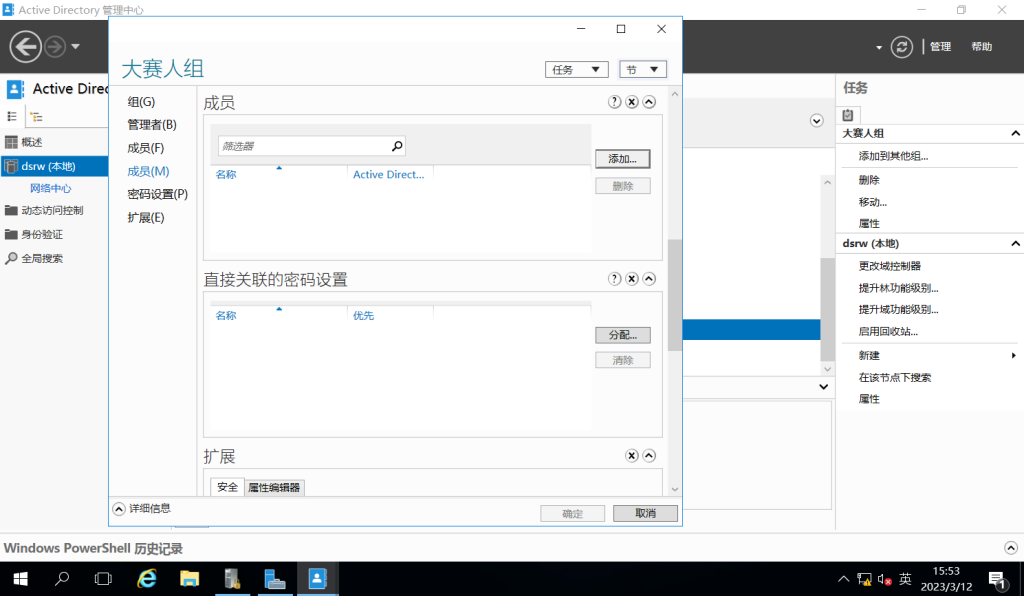Screen dimensions: 1024x596
Task: Open File Explorer from taskbar
Action: (189, 579)
